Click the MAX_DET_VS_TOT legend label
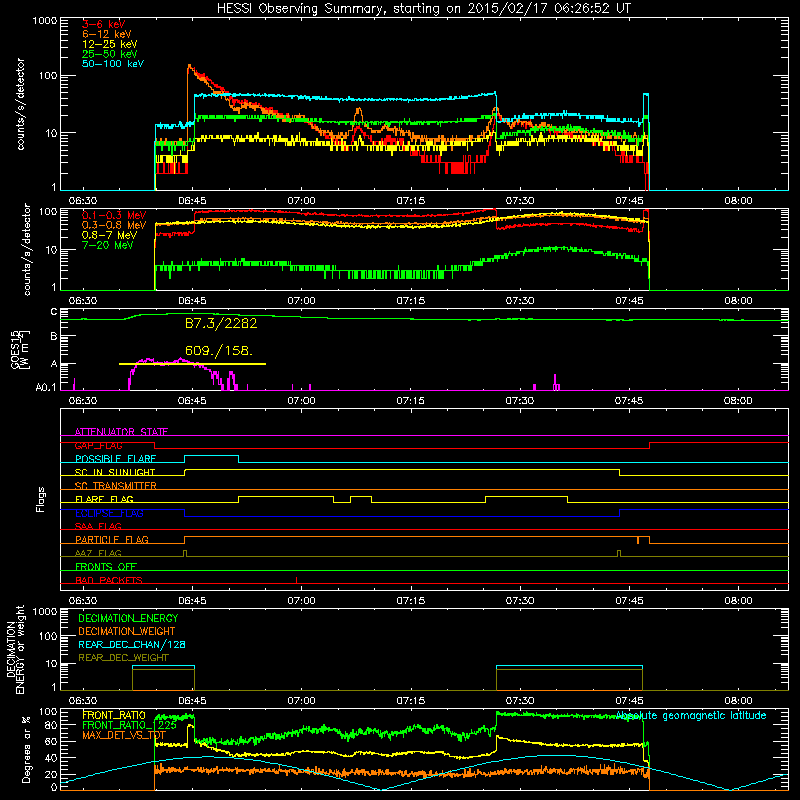Image resolution: width=800 pixels, height=800 pixels. [124, 735]
